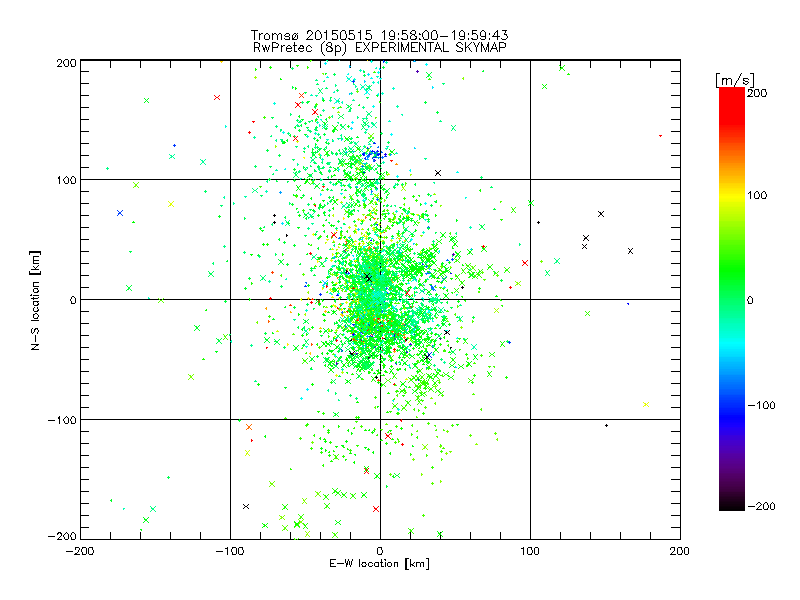Click the colorbar label '200' at top
Viewport: 800px width, 600px height.
tap(757, 93)
